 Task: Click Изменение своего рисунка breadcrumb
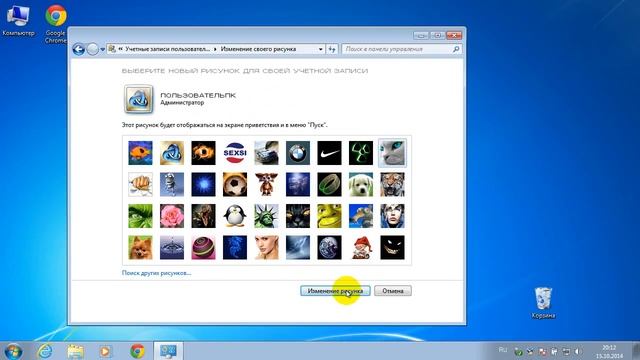point(258,49)
